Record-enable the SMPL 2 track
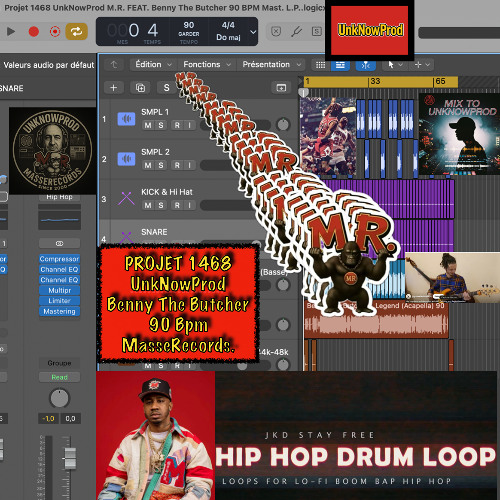 click(x=177, y=165)
